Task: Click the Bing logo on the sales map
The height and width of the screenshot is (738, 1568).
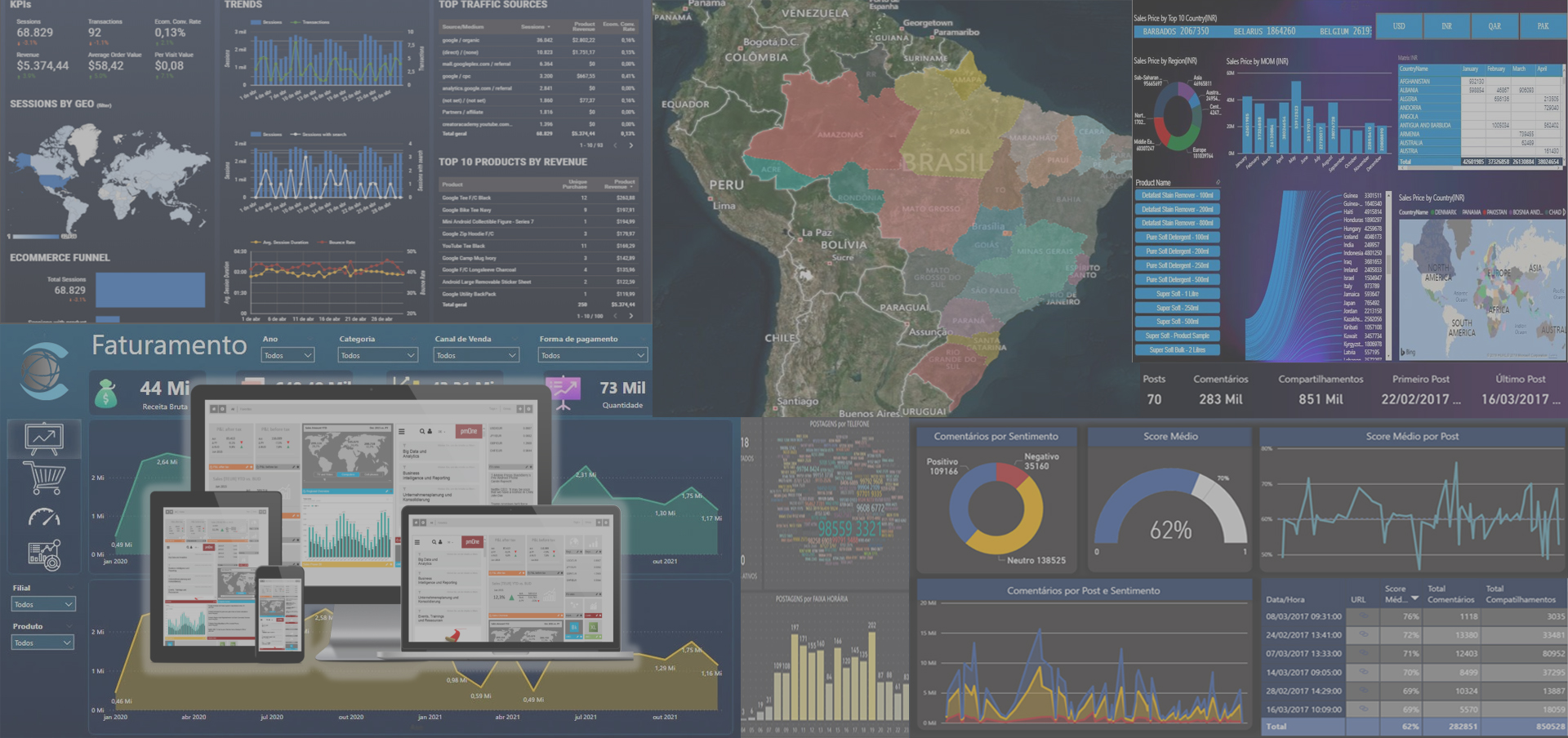Action: (1408, 353)
